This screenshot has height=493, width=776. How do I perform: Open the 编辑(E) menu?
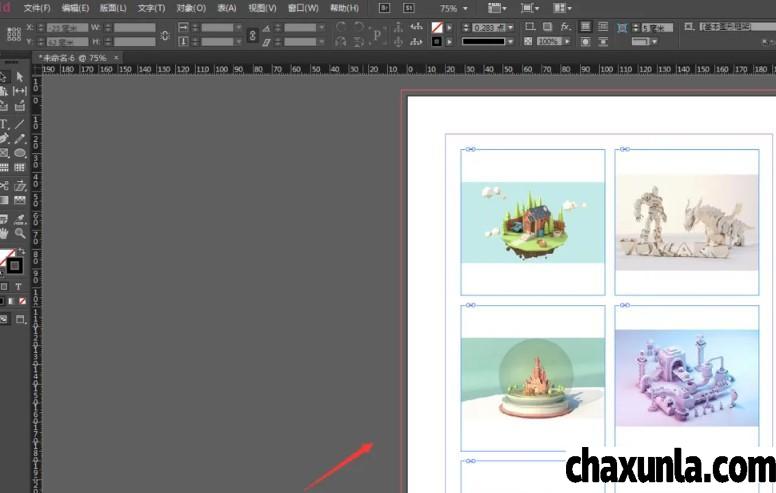click(75, 8)
